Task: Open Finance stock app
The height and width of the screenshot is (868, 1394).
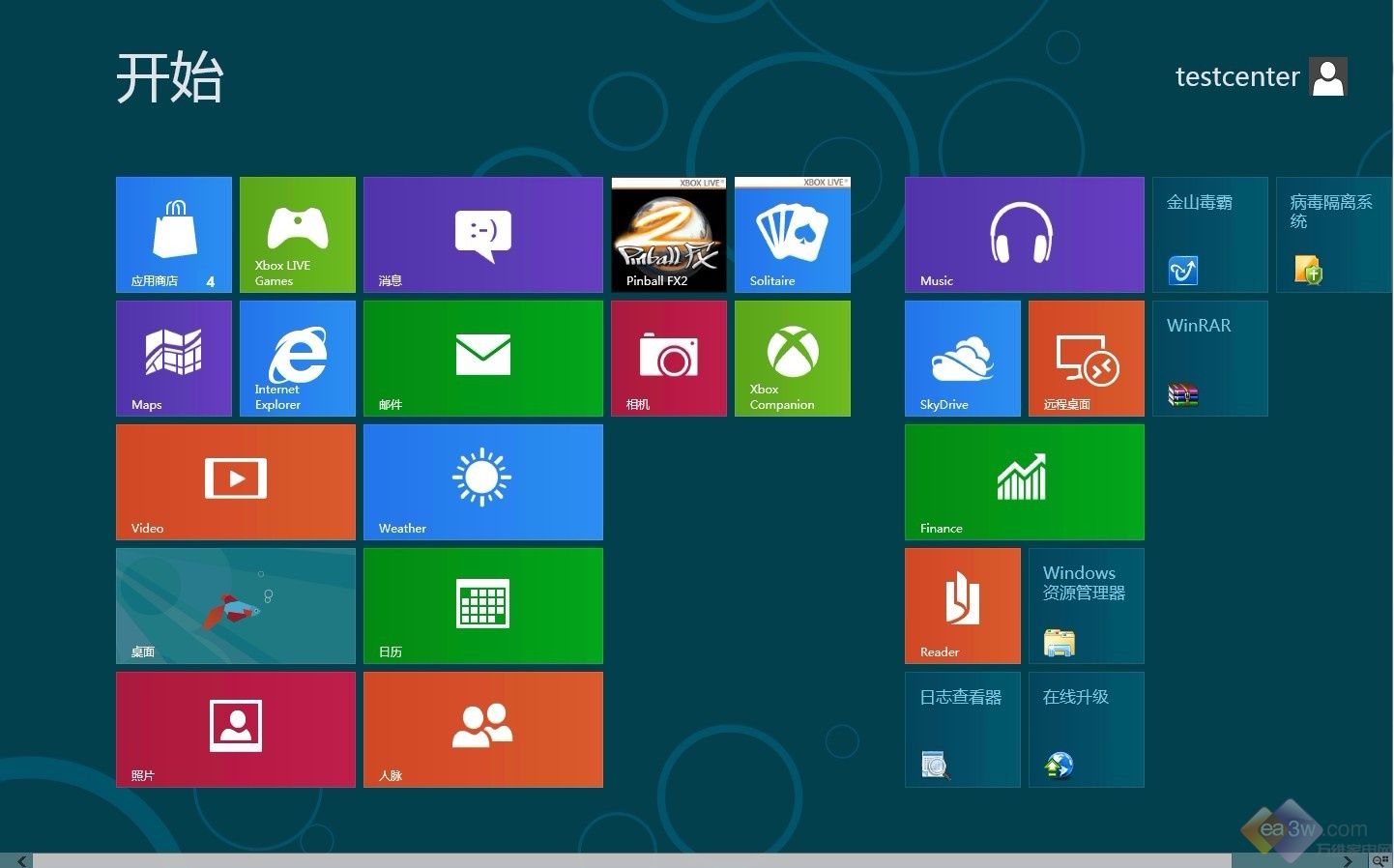Action: pyautogui.click(x=1024, y=481)
